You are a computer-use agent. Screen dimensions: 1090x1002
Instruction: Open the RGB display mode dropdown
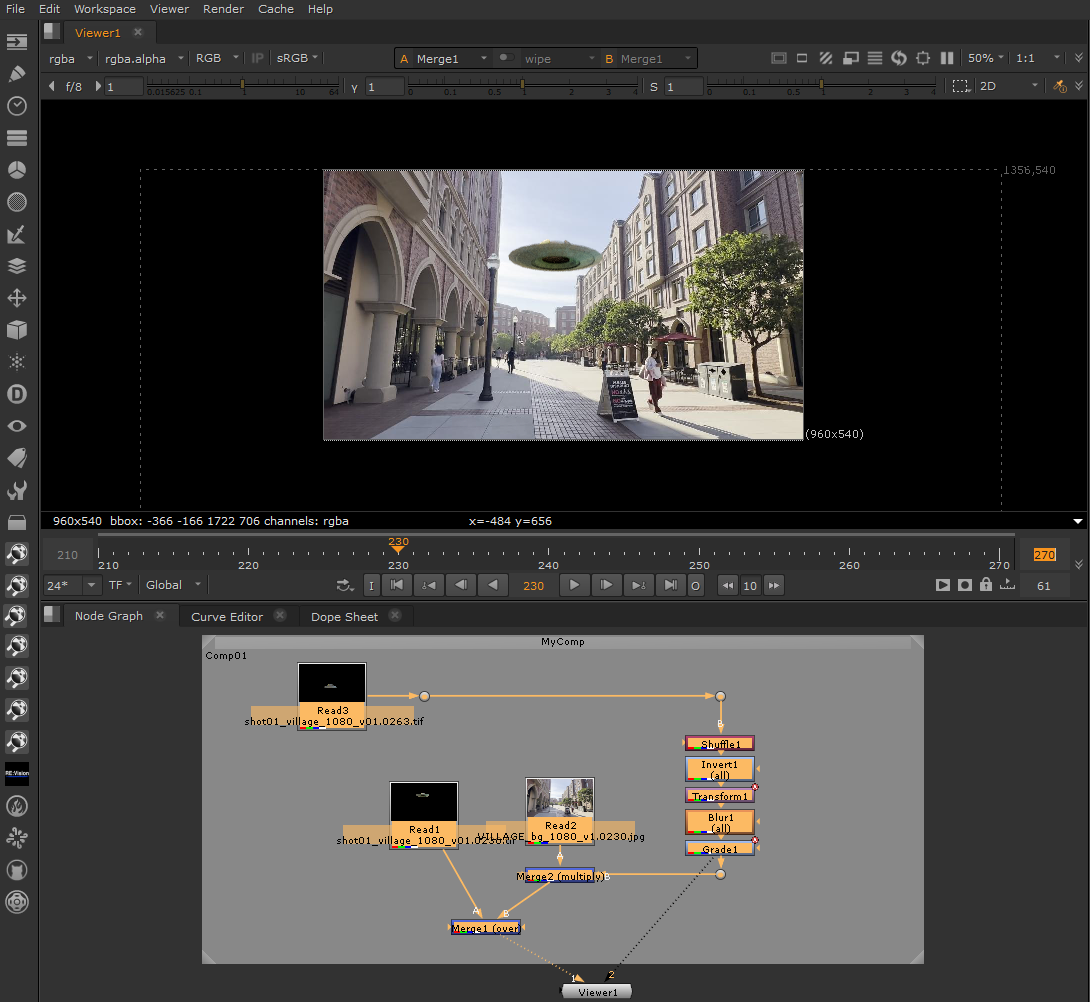[217, 58]
